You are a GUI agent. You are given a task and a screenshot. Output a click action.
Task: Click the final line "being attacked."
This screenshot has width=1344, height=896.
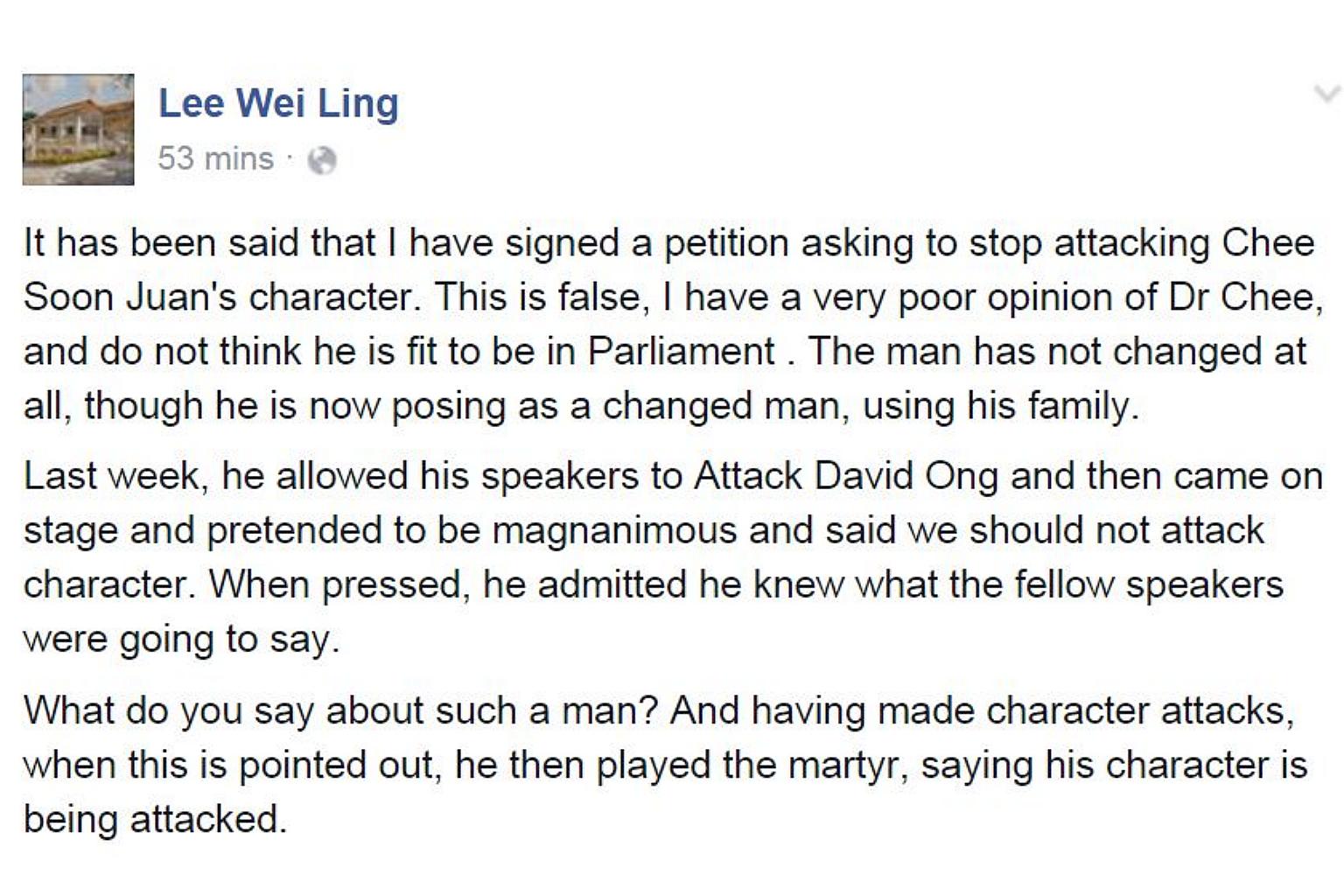coord(155,820)
